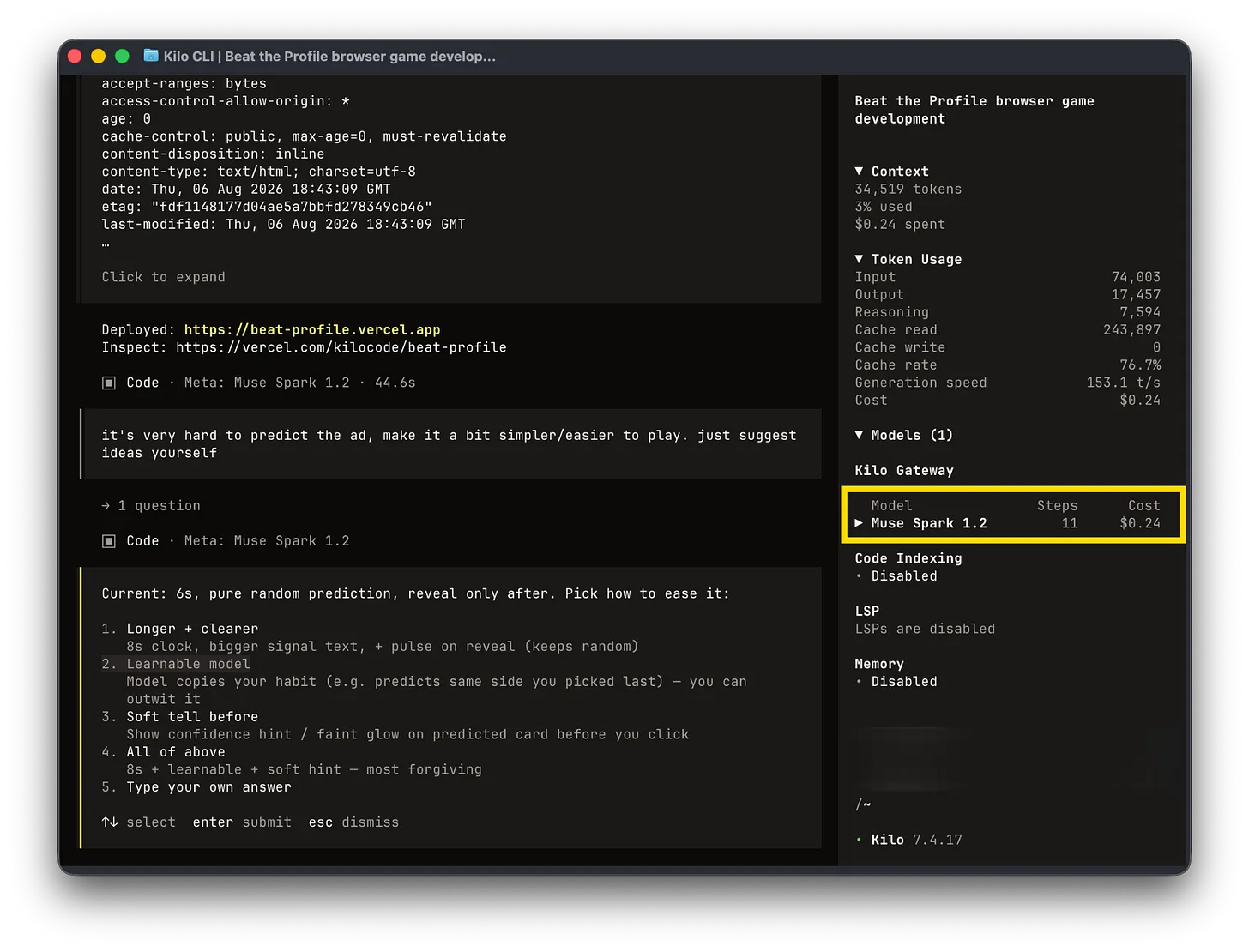This screenshot has width=1249, height=952.
Task: Click the folder icon in the title bar
Action: 151,56
